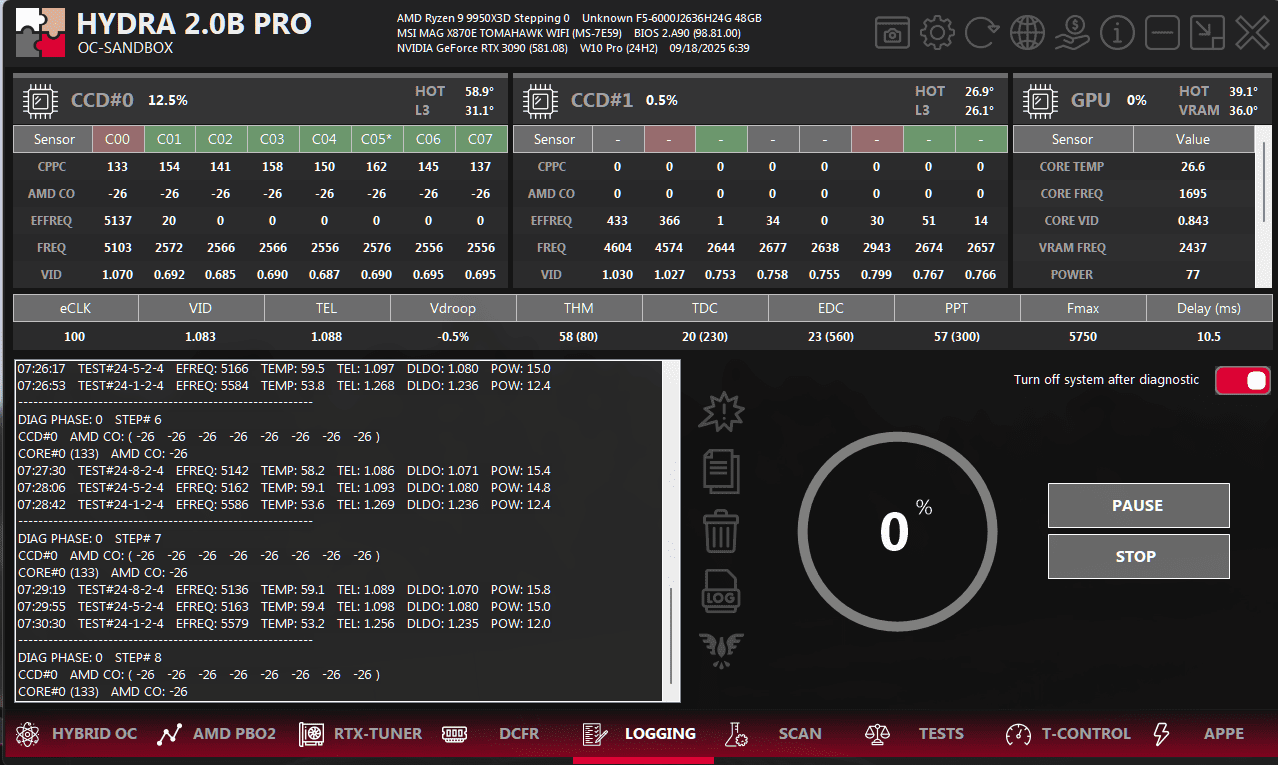Click the refresh arrow icon
The height and width of the screenshot is (765, 1278).
982,33
